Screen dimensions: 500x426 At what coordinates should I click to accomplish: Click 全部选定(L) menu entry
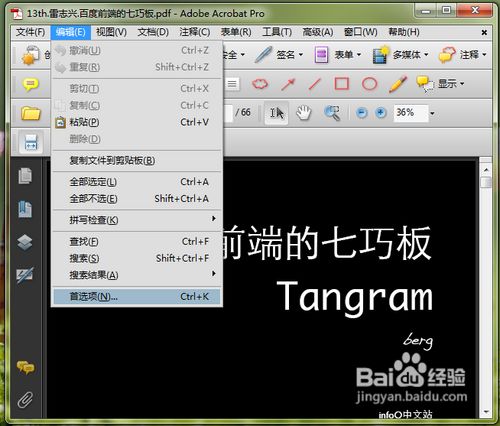pos(137,182)
